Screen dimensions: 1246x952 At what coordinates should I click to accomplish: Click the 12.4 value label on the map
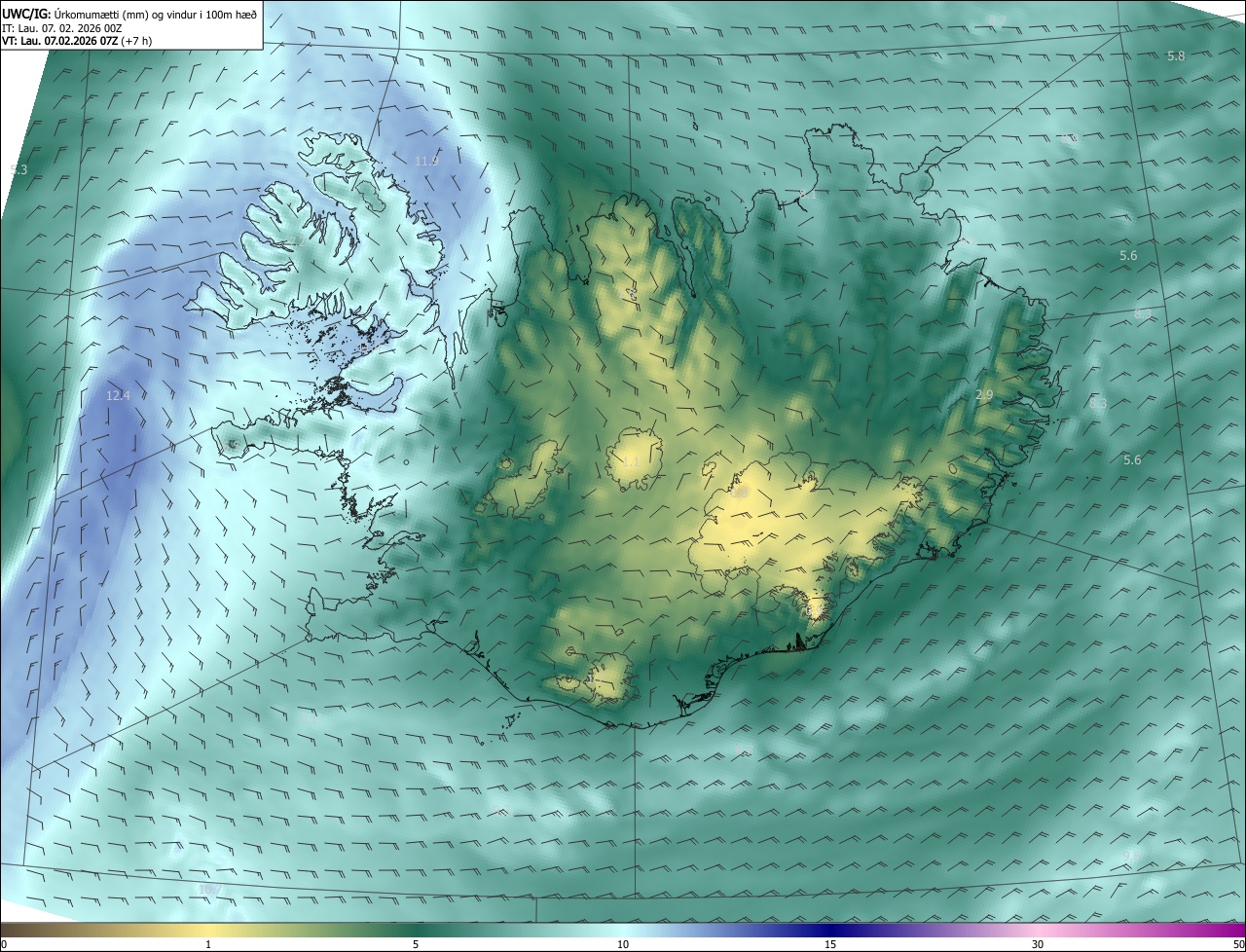[118, 395]
